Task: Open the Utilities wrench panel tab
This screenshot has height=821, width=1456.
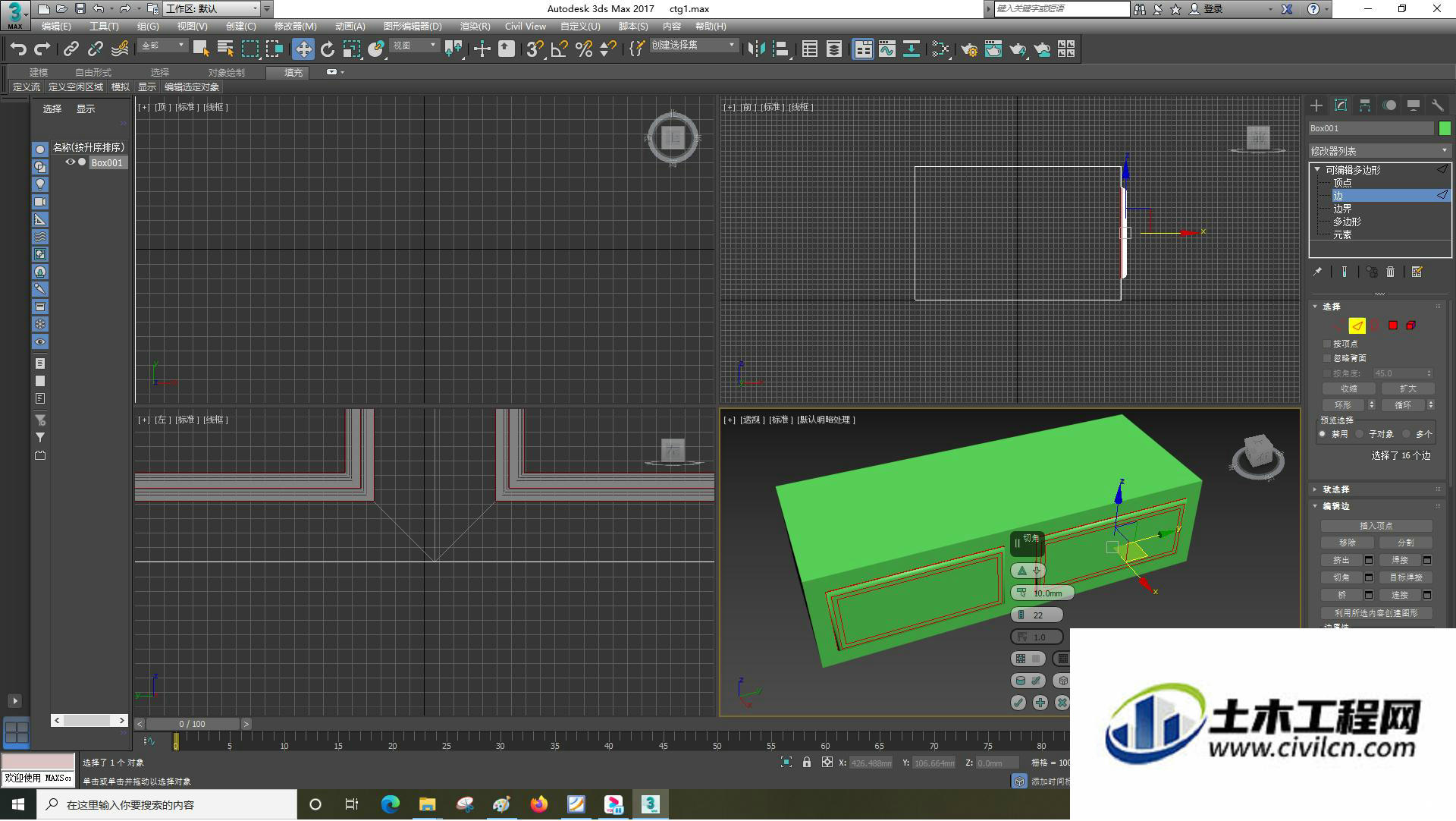Action: pos(1438,105)
